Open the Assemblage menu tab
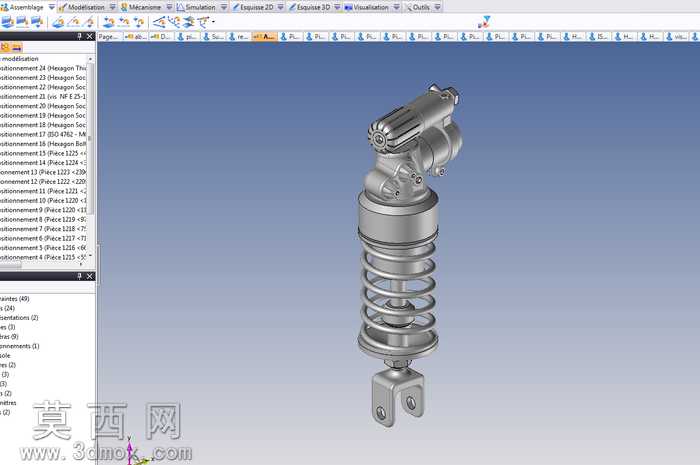Image resolution: width=700 pixels, height=465 pixels. pos(23,7)
